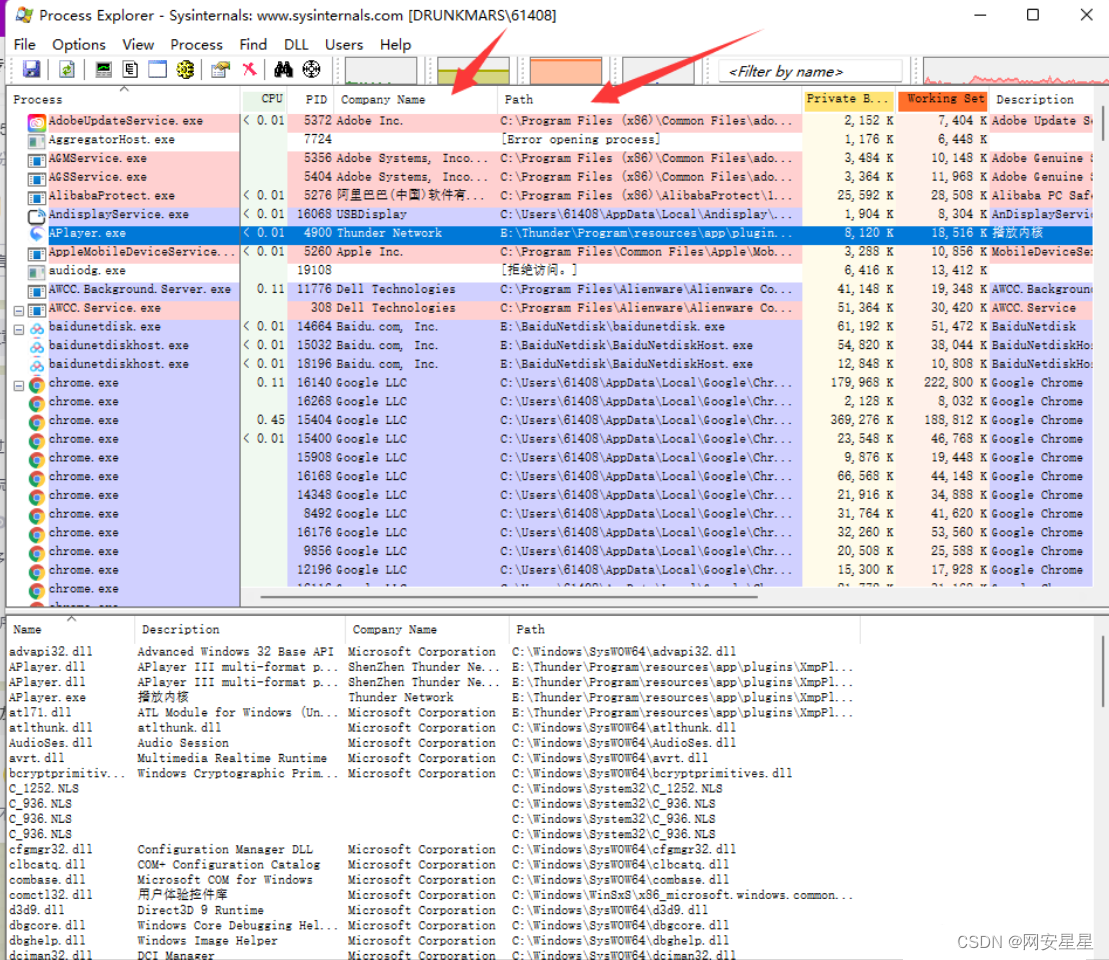This screenshot has width=1109, height=960.
Task: Sort by the CPU column header
Action: (x=264, y=100)
